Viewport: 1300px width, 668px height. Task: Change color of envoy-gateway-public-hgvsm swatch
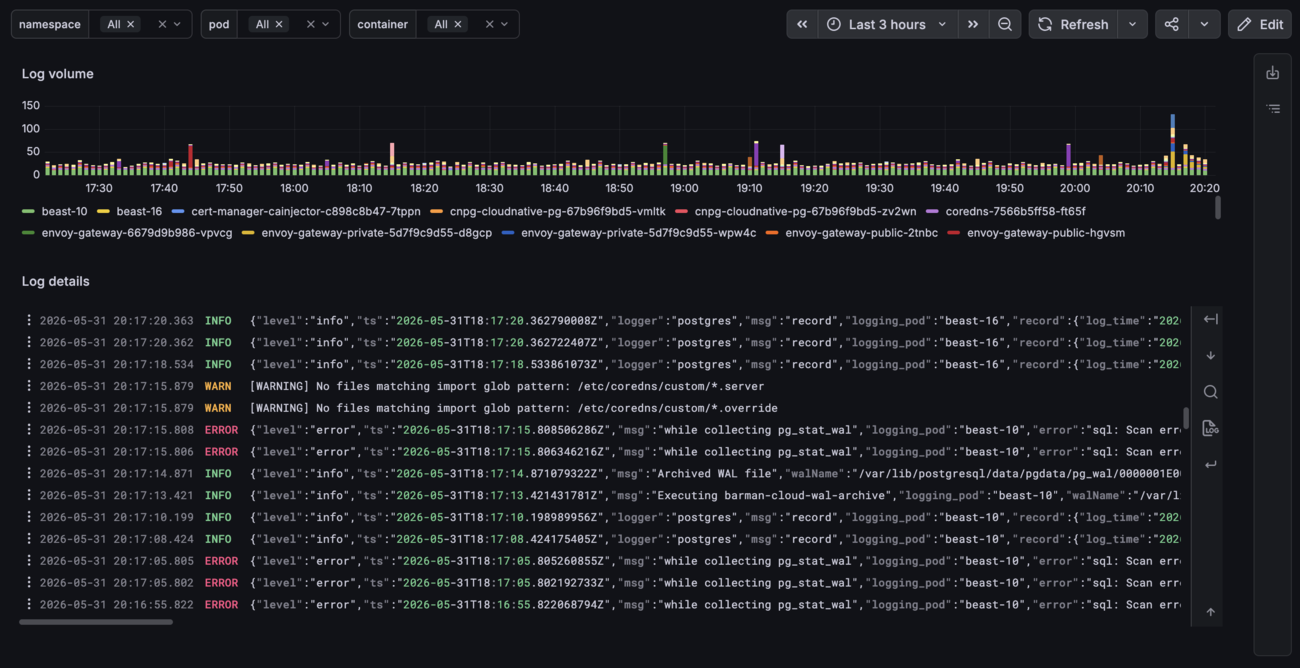tap(953, 233)
